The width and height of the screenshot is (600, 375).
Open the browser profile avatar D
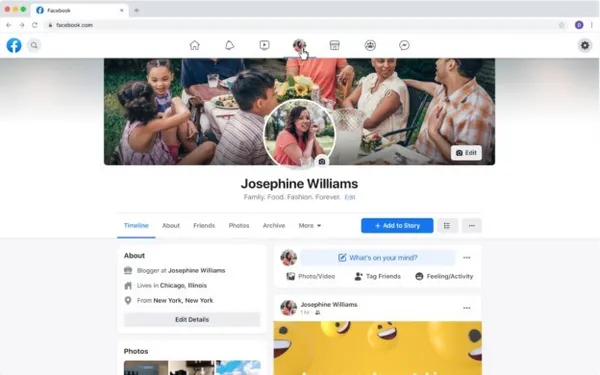click(579, 25)
